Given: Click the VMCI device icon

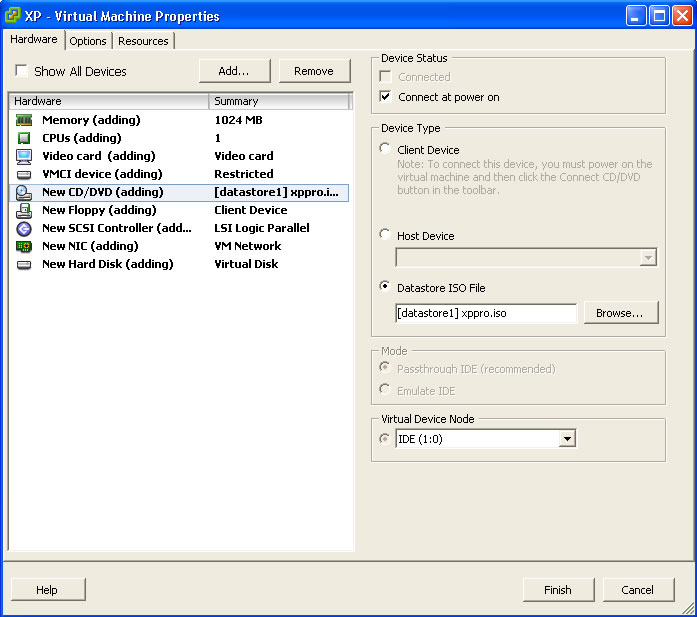Looking at the screenshot, I should tap(24, 175).
